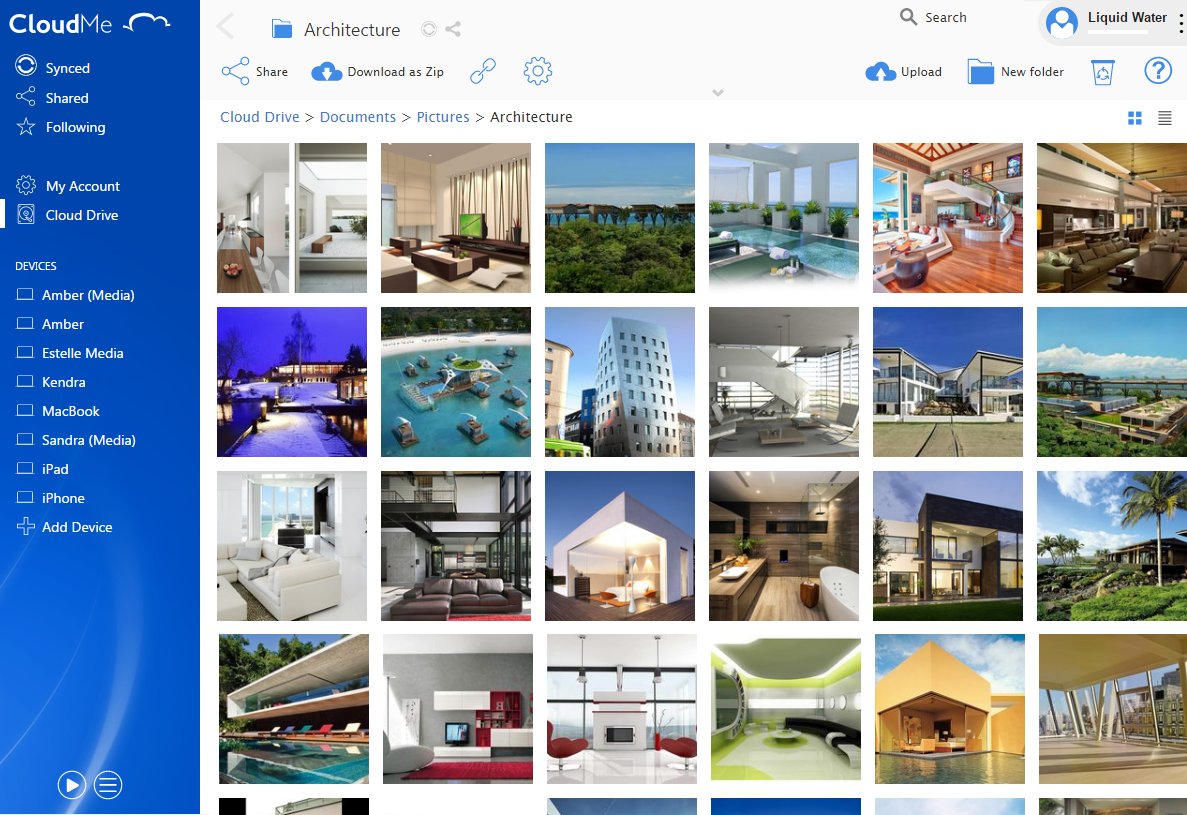Viewport: 1187px width, 815px height.
Task: Open the Synced section
Action: coord(53,67)
